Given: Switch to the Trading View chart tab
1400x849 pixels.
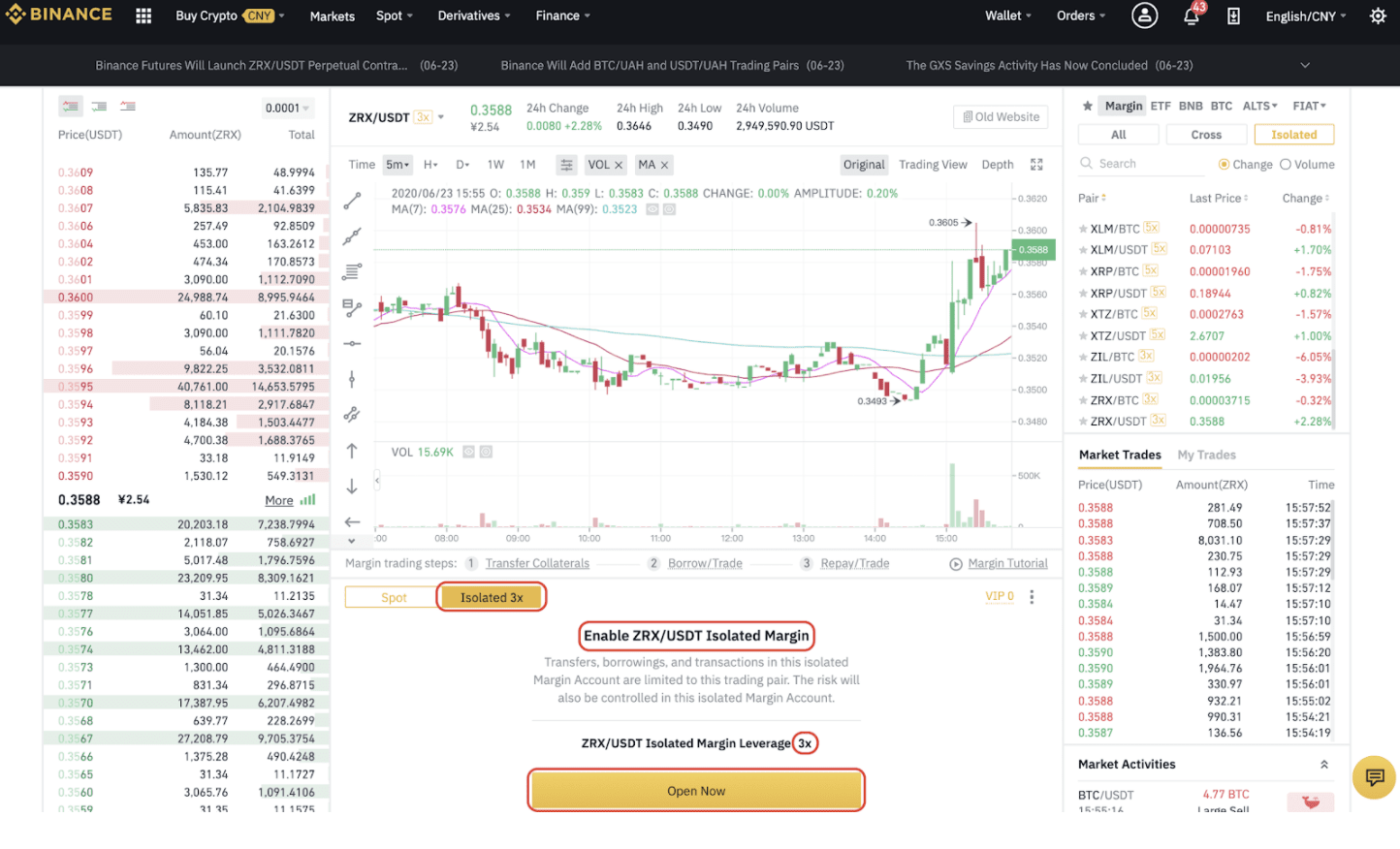Looking at the screenshot, I should 933,165.
